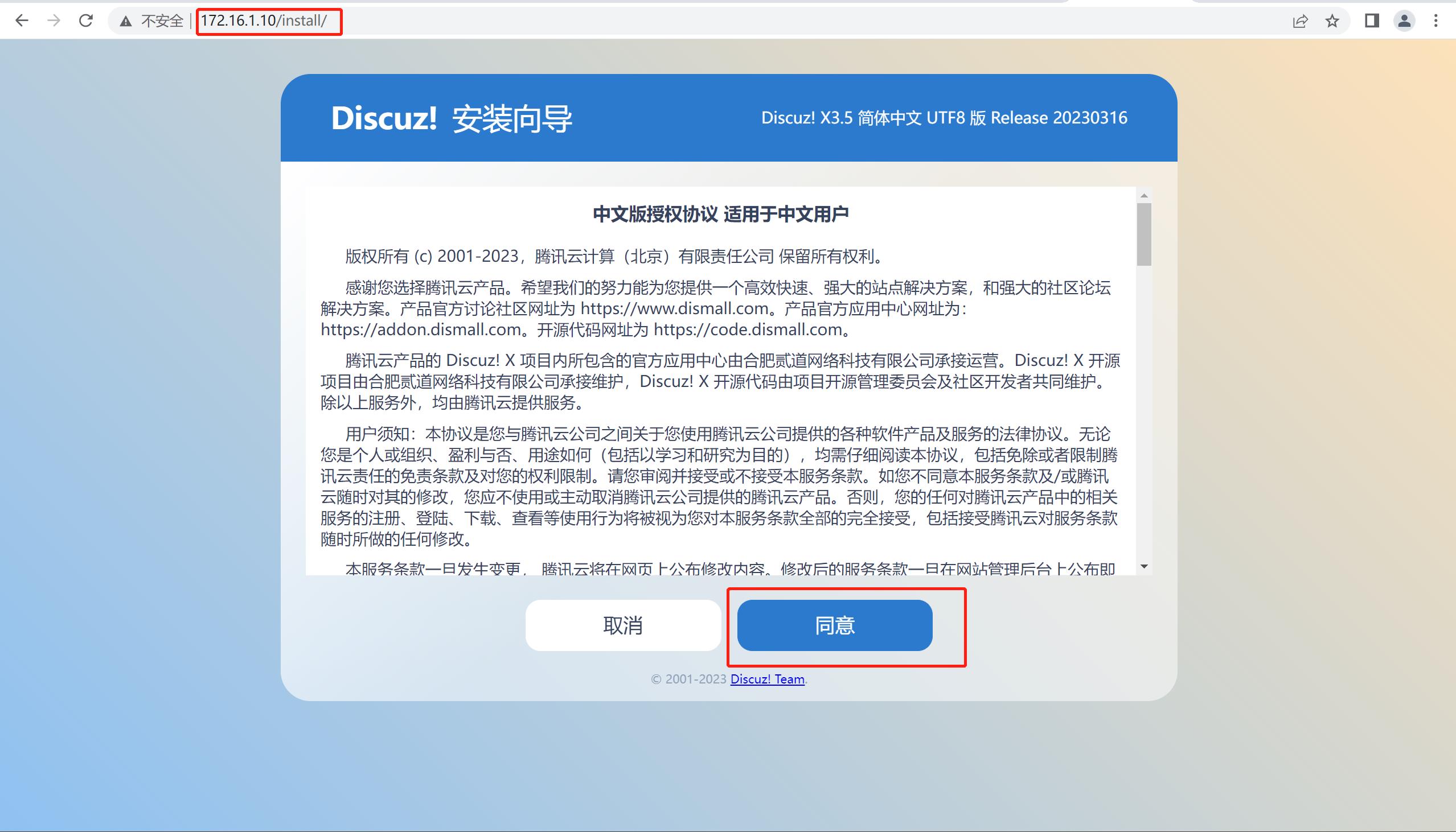Click 取消 to decline the license
1456x832 pixels.
[623, 625]
